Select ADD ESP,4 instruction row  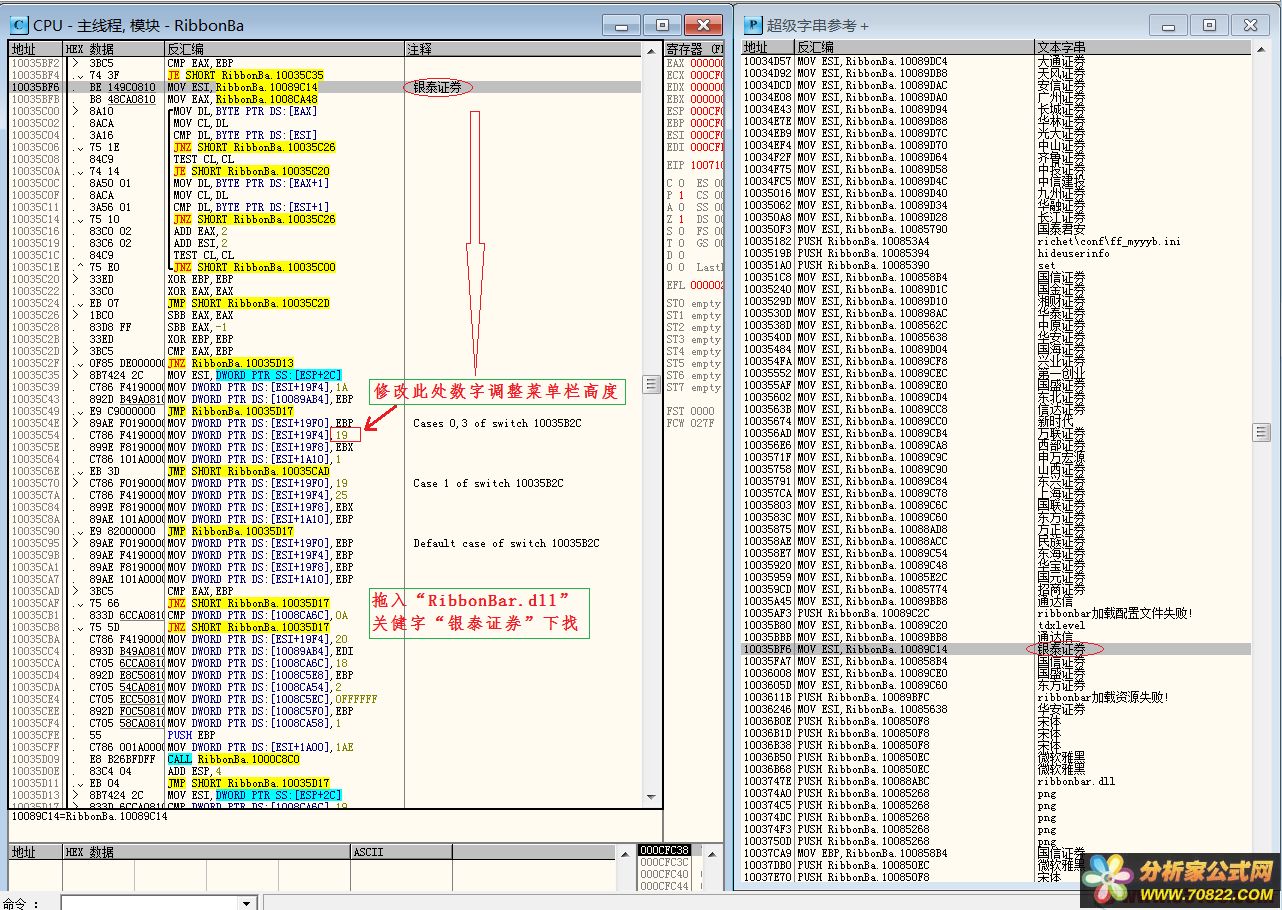pos(325,771)
